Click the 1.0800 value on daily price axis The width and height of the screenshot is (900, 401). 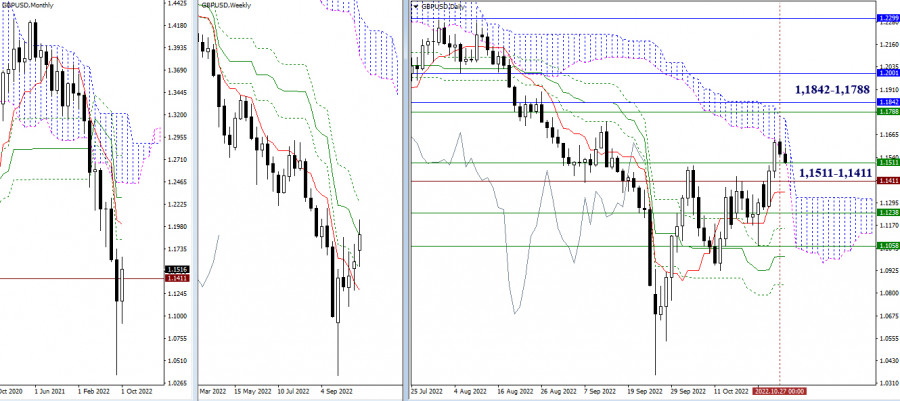[889, 293]
